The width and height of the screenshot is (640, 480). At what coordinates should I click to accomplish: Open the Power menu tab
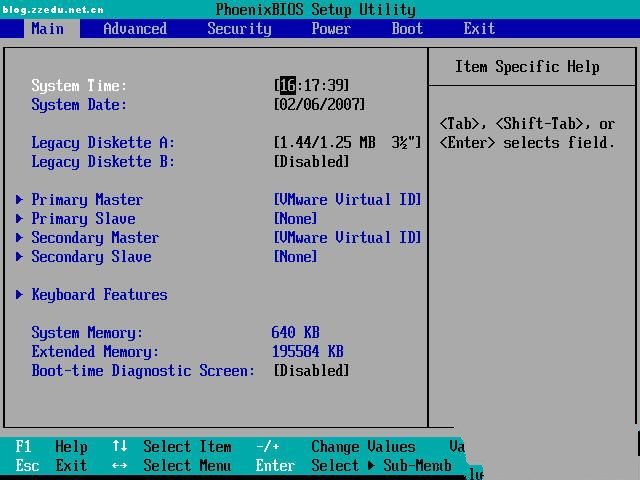click(x=331, y=28)
